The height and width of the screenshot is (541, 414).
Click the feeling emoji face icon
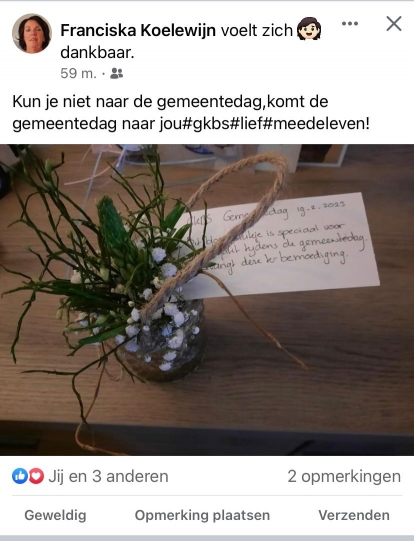click(x=309, y=29)
